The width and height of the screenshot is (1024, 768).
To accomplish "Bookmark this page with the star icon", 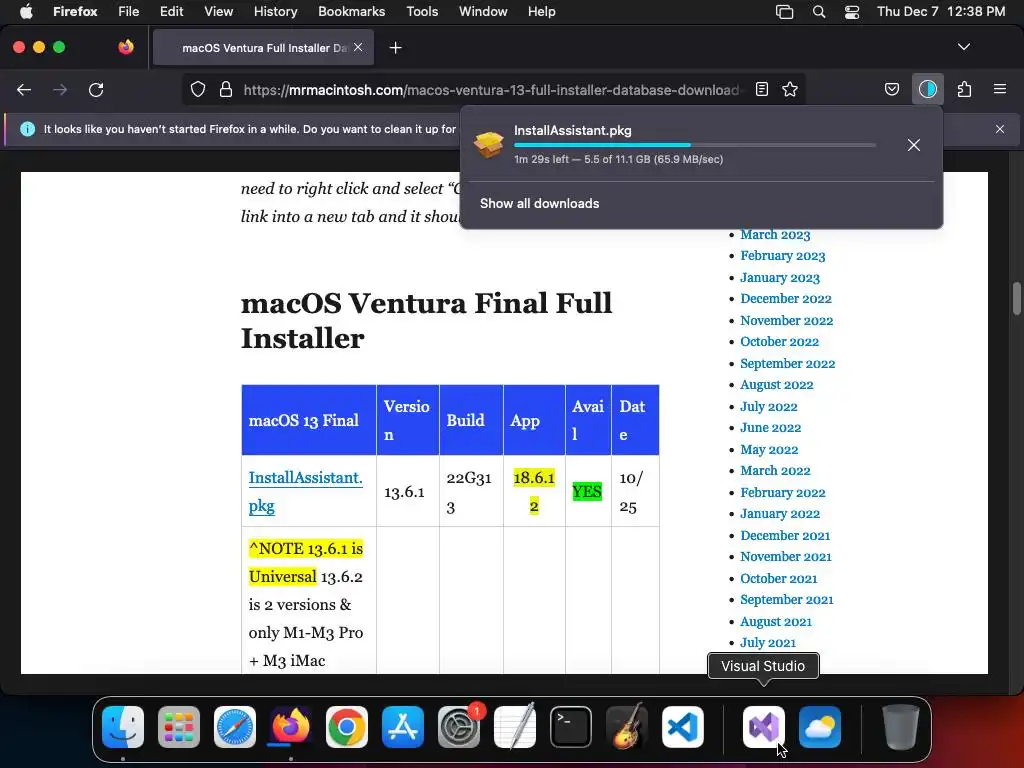I will (x=790, y=89).
